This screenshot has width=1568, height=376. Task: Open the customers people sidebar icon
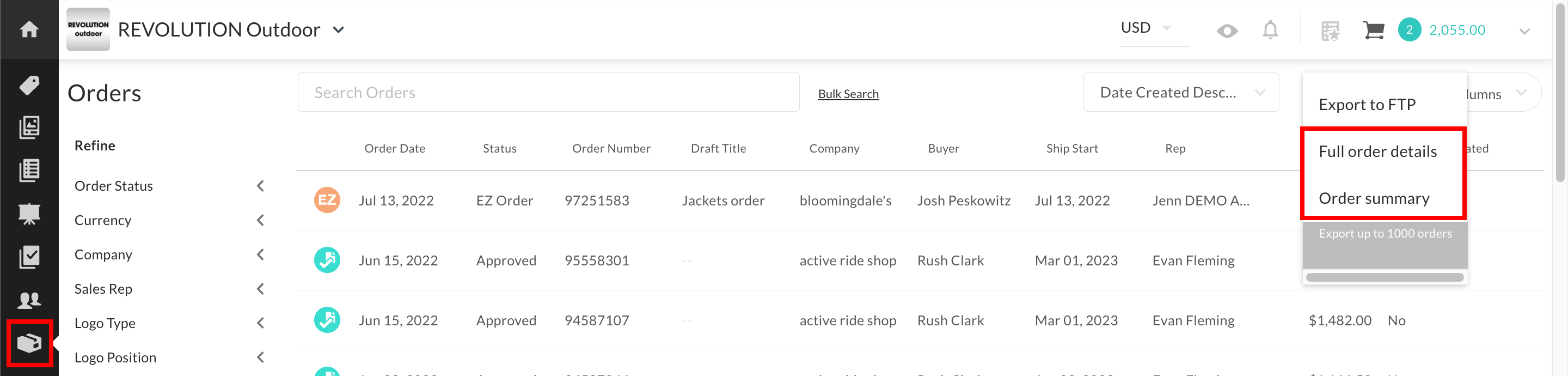[x=29, y=300]
